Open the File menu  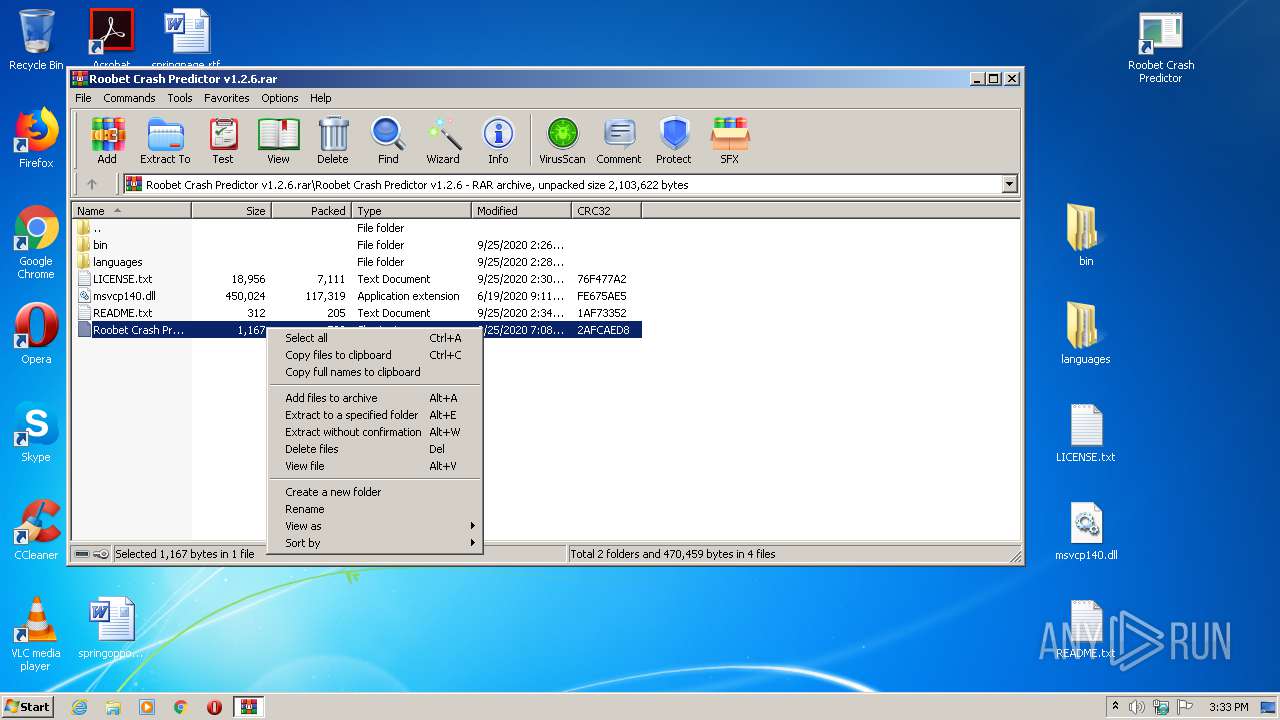tap(83, 98)
